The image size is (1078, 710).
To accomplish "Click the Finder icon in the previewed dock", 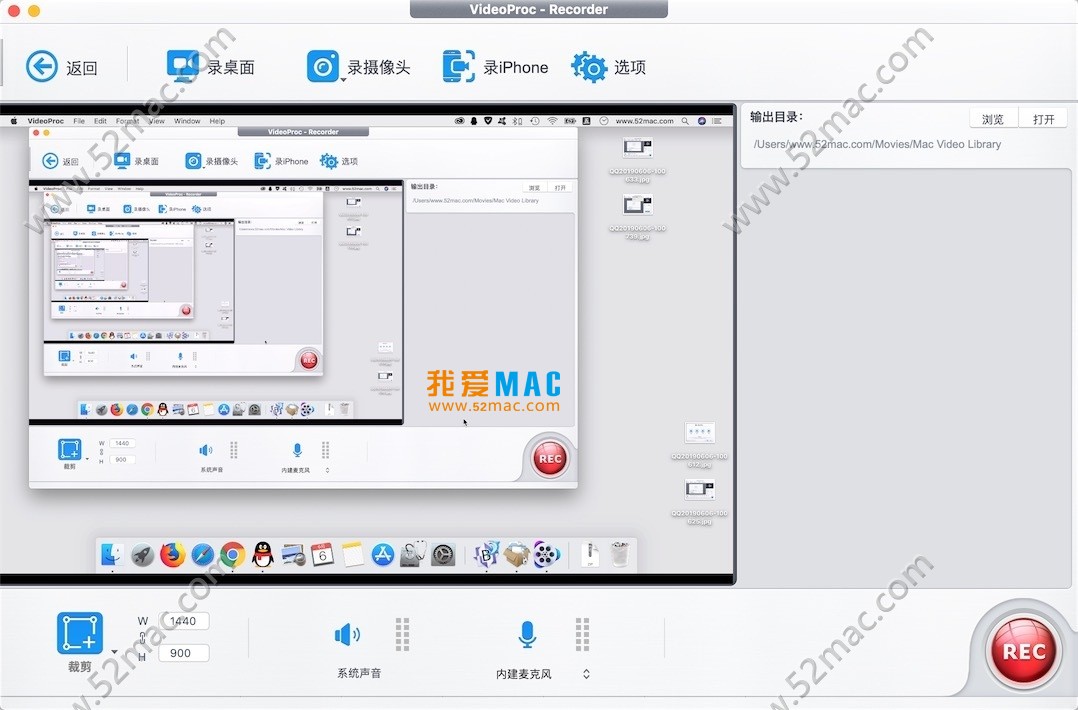I will click(111, 554).
